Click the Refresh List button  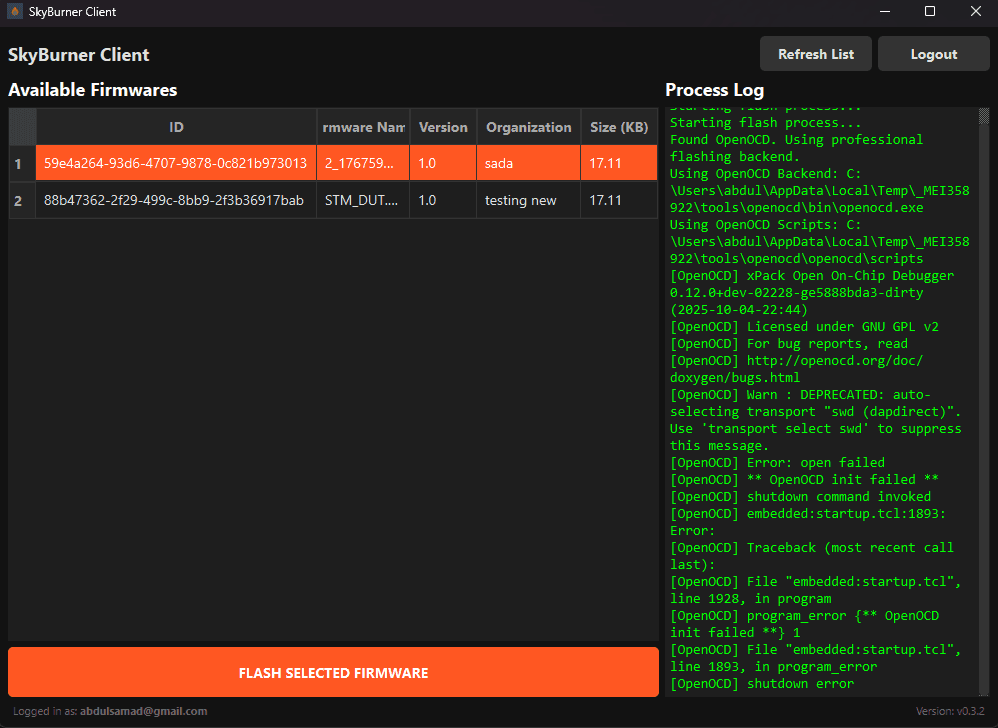815,53
